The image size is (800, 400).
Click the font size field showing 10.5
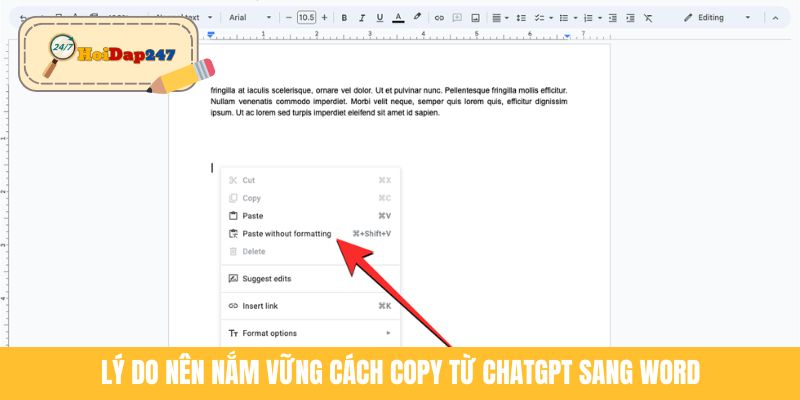pyautogui.click(x=306, y=17)
